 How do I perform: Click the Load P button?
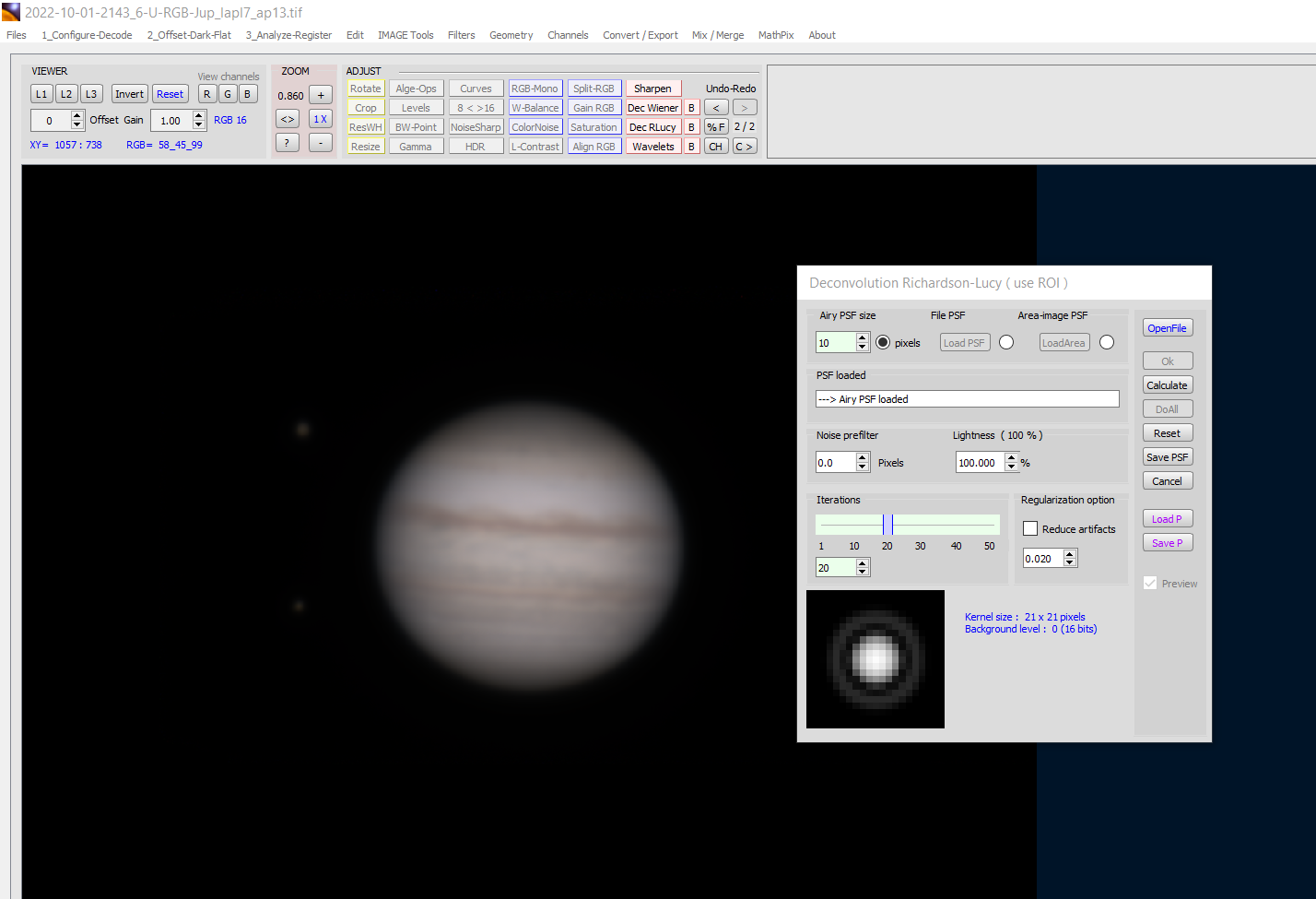(1168, 519)
